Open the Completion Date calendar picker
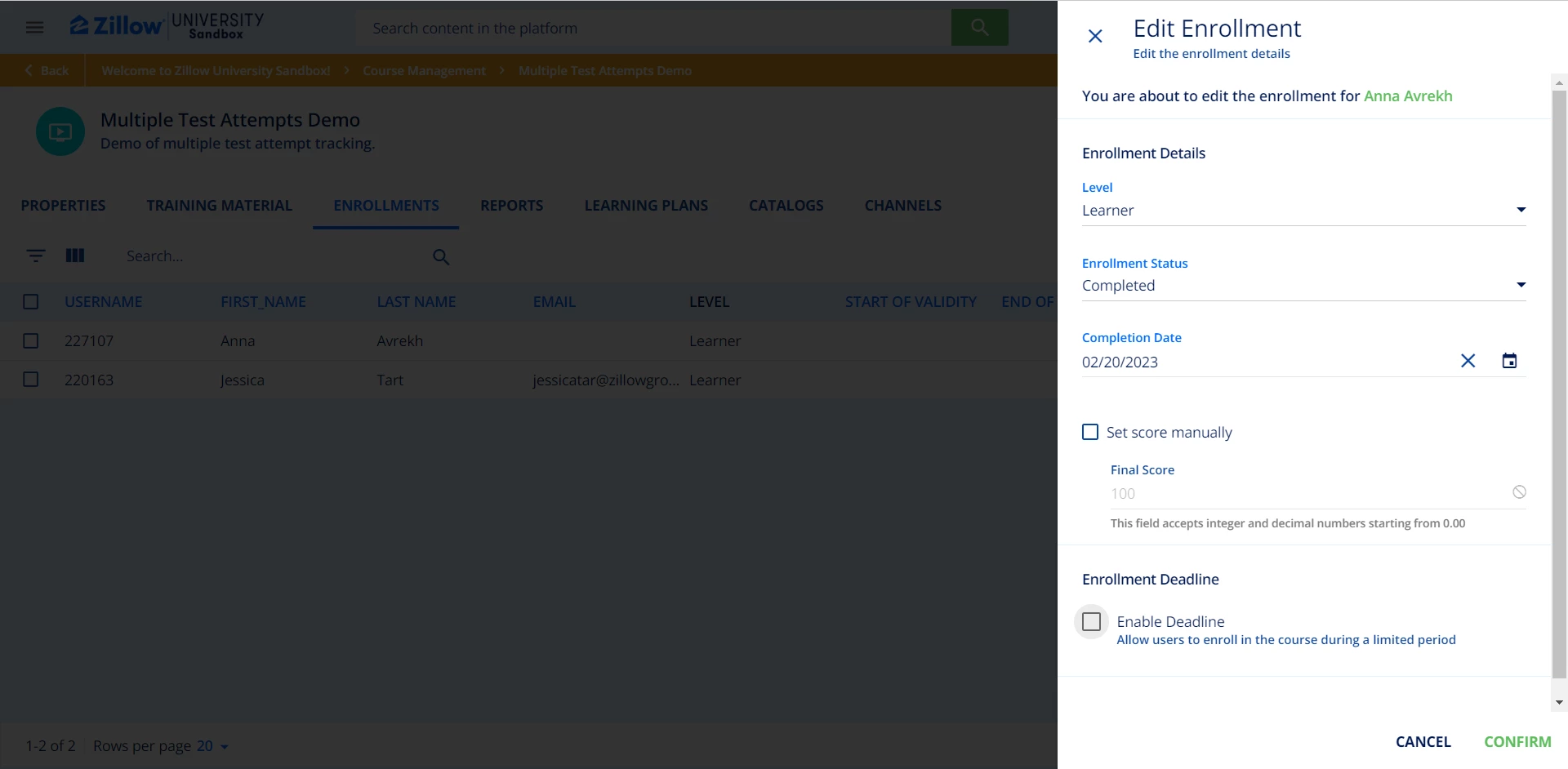1568x769 pixels. click(x=1509, y=361)
